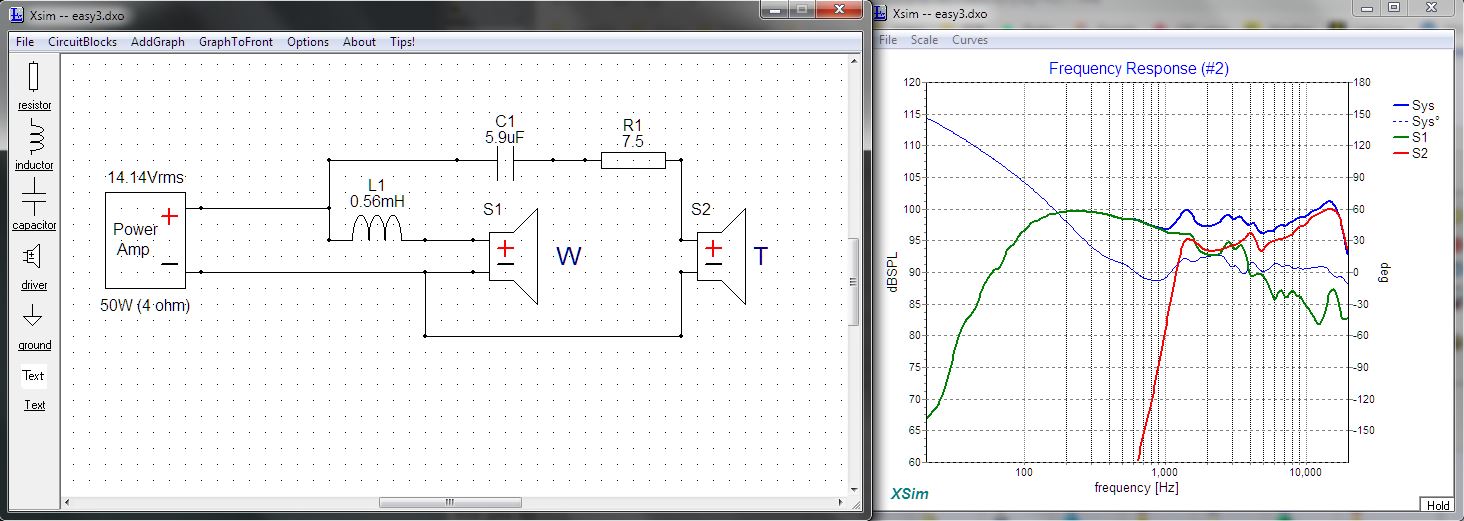Open the Scale menu in graph window
The image size is (1464, 521).
[924, 40]
